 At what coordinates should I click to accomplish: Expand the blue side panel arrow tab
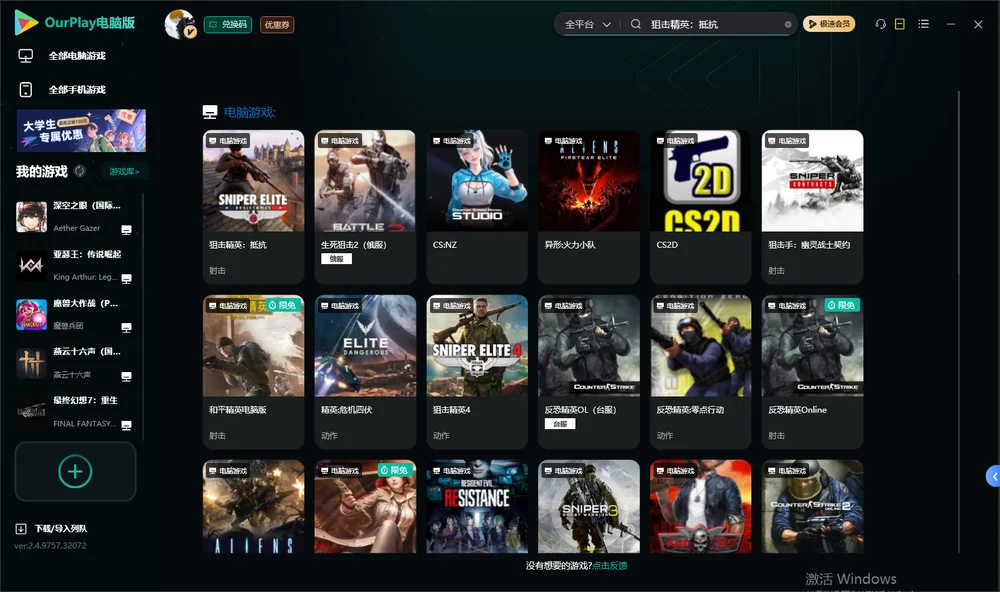pos(994,477)
